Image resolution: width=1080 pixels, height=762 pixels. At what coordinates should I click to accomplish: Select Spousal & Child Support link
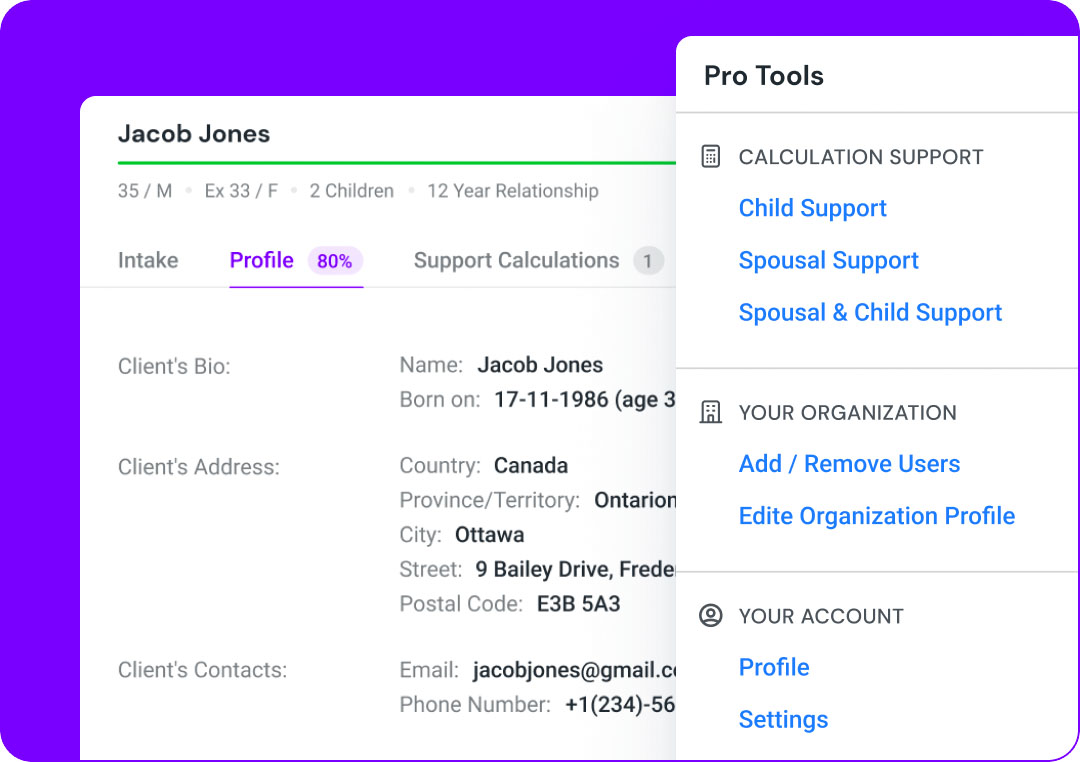[870, 312]
